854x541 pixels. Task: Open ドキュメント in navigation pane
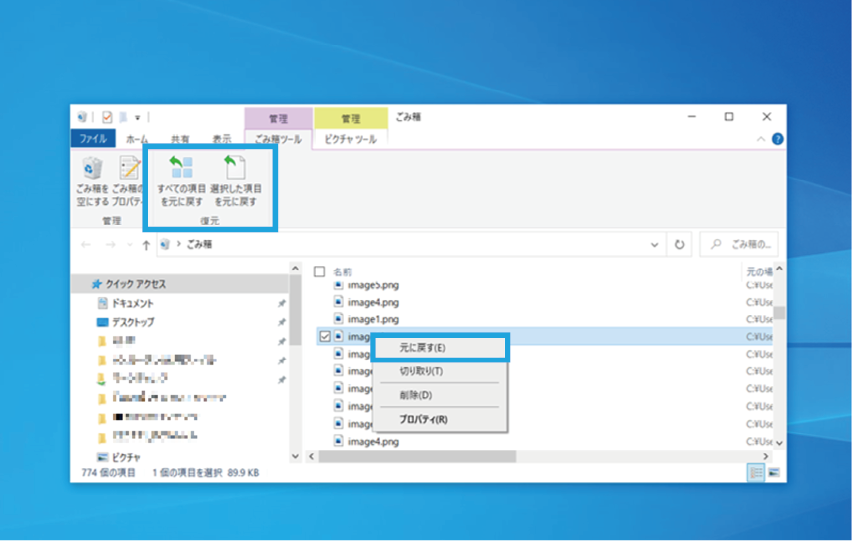132,303
